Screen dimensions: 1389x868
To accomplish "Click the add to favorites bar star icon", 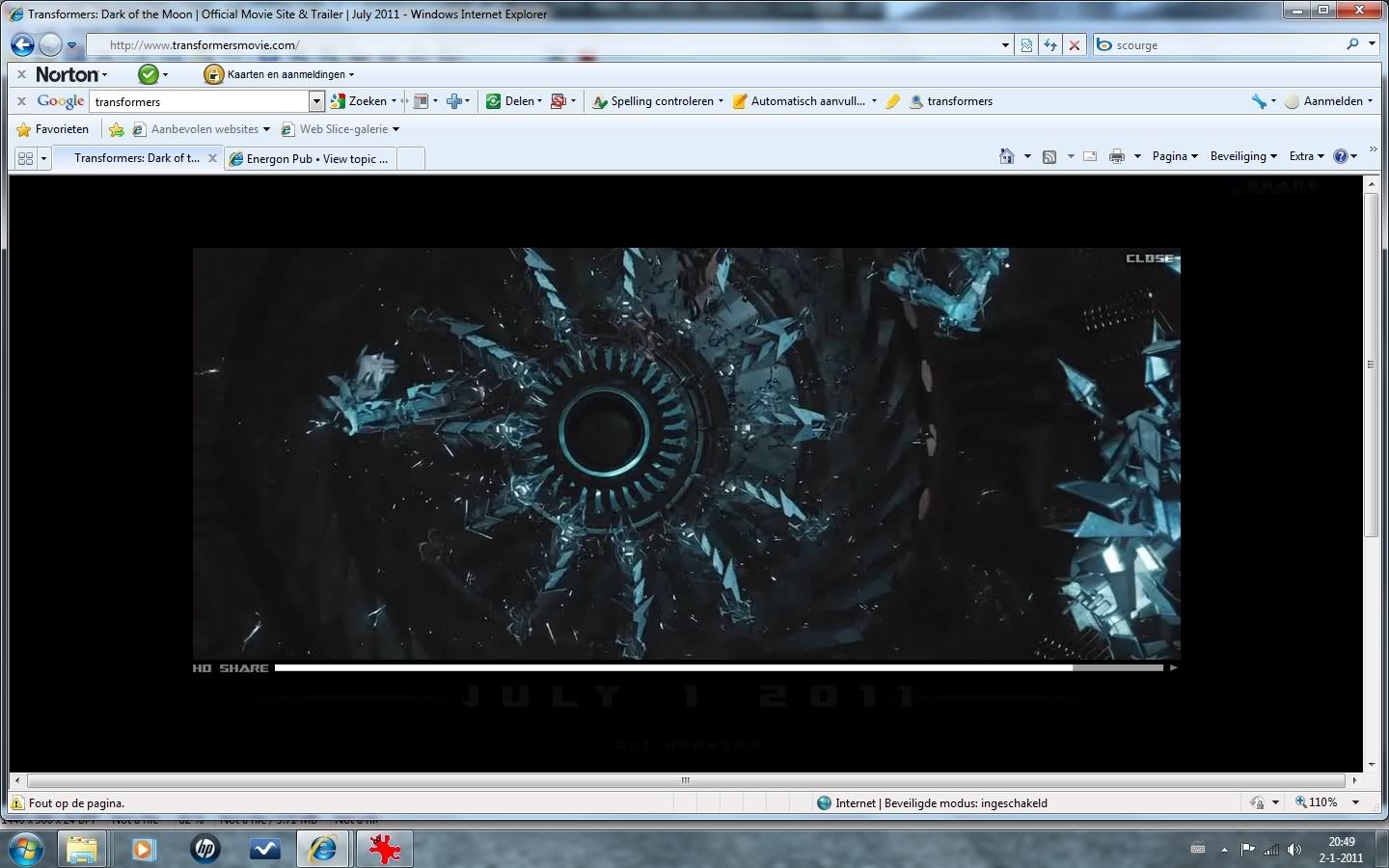I will pyautogui.click(x=117, y=129).
